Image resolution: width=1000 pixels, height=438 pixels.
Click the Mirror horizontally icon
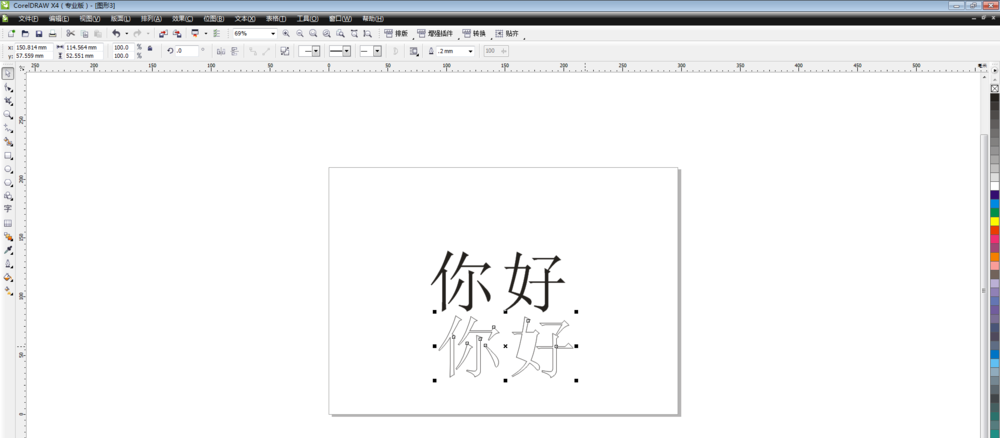pyautogui.click(x=221, y=51)
